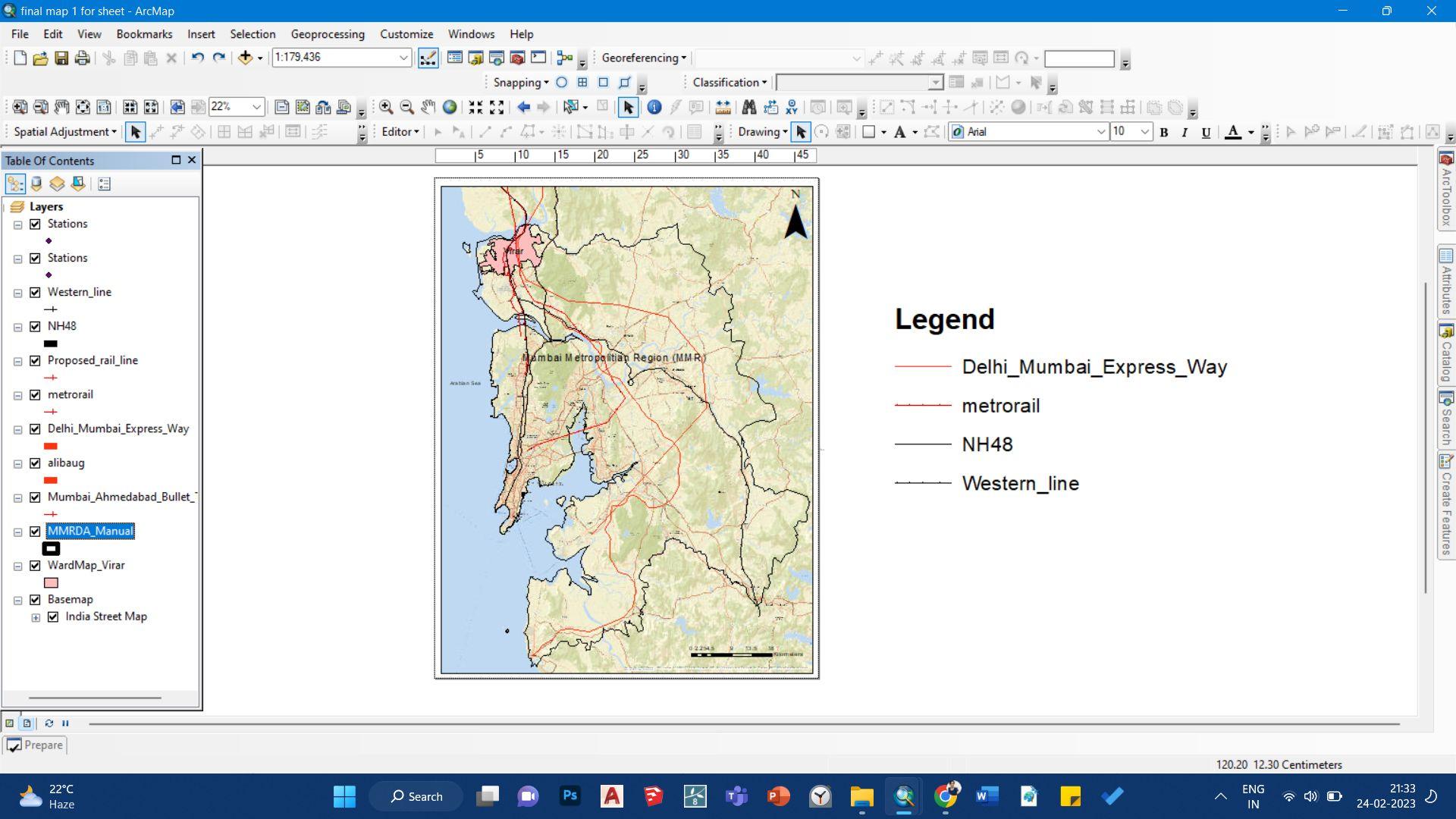Open the font size dropdown
Screen dimensions: 1456x819
click(x=1144, y=132)
